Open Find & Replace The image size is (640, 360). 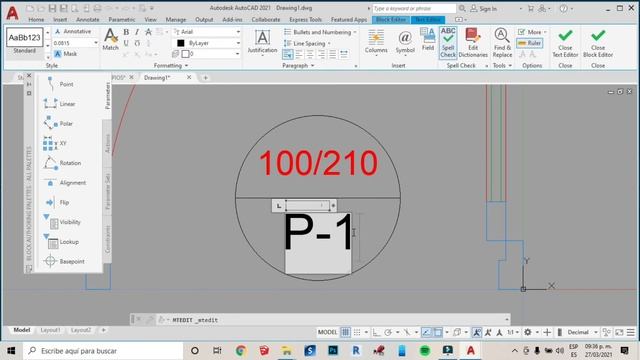pos(502,43)
